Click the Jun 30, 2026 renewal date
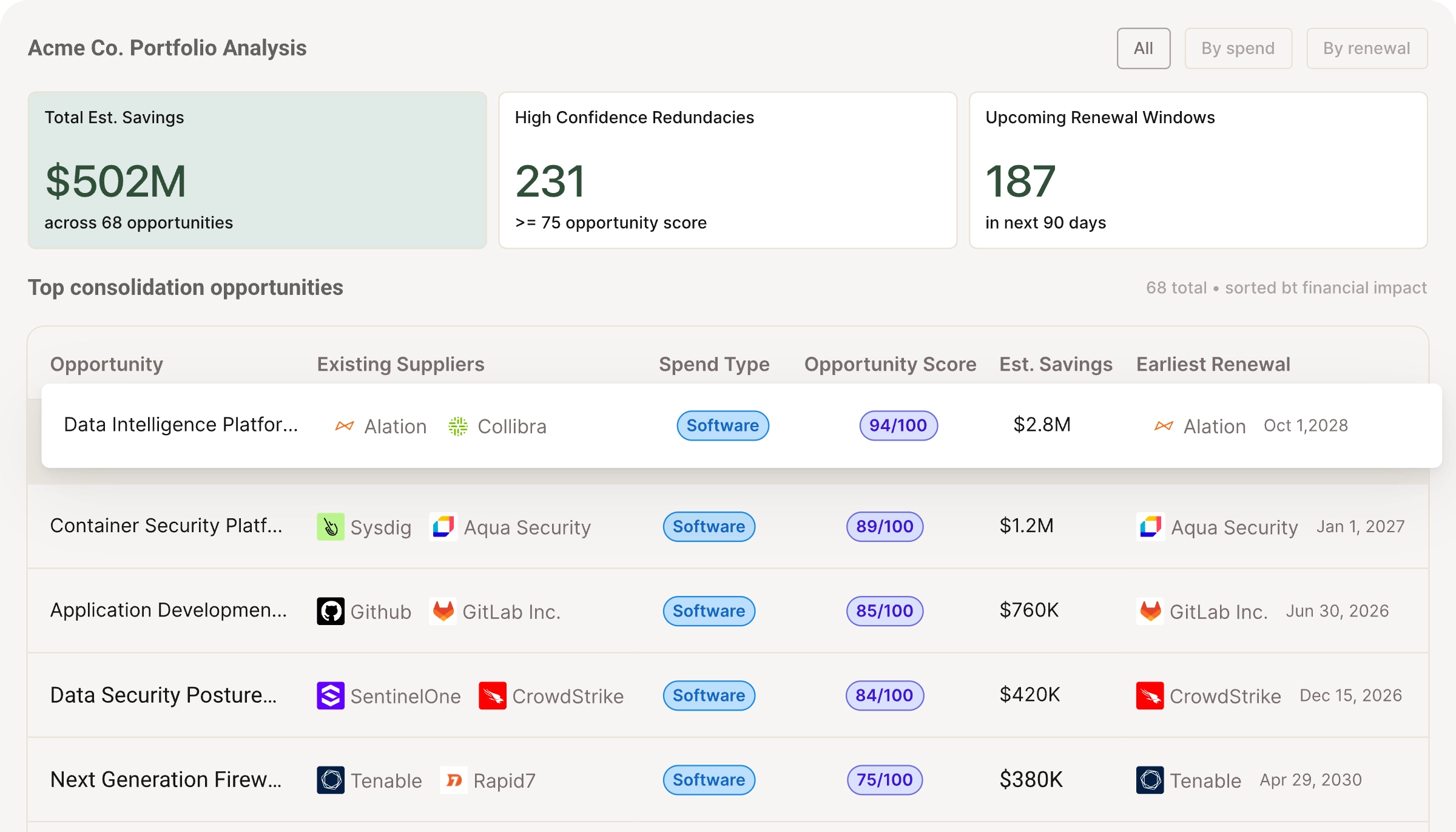The width and height of the screenshot is (1456, 832). click(1337, 610)
